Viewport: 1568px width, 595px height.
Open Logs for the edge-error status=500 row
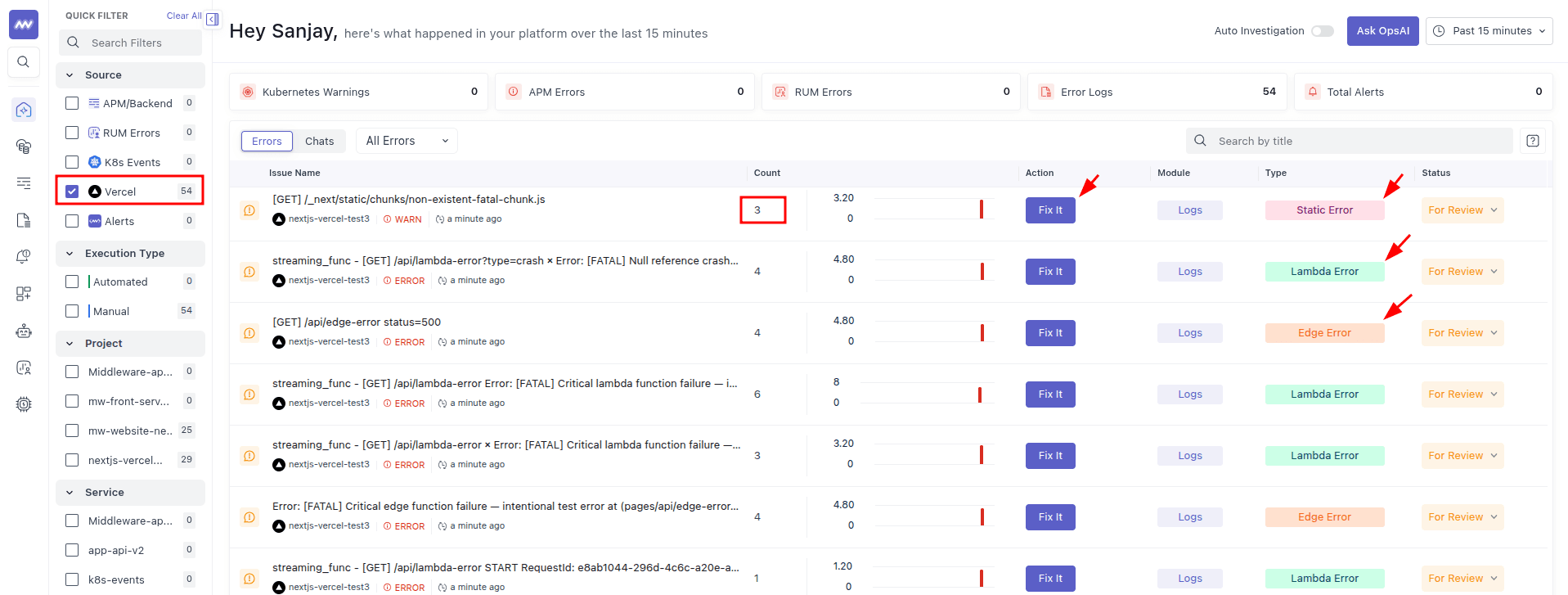[1189, 333]
